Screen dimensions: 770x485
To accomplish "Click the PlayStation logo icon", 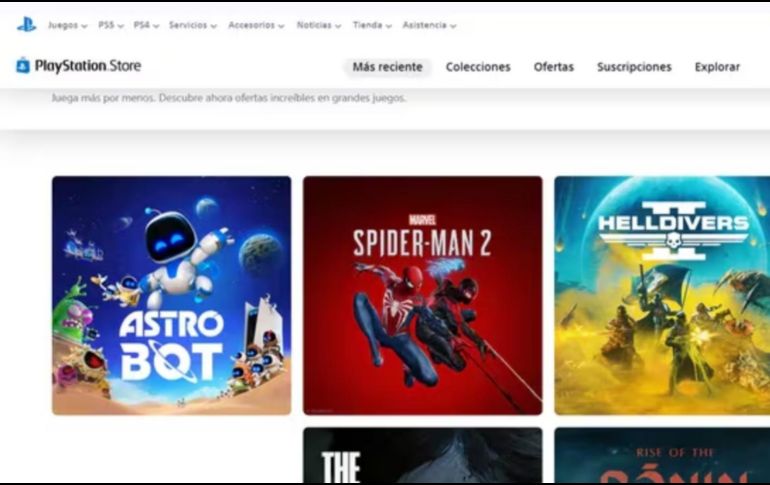I will click(x=27, y=25).
